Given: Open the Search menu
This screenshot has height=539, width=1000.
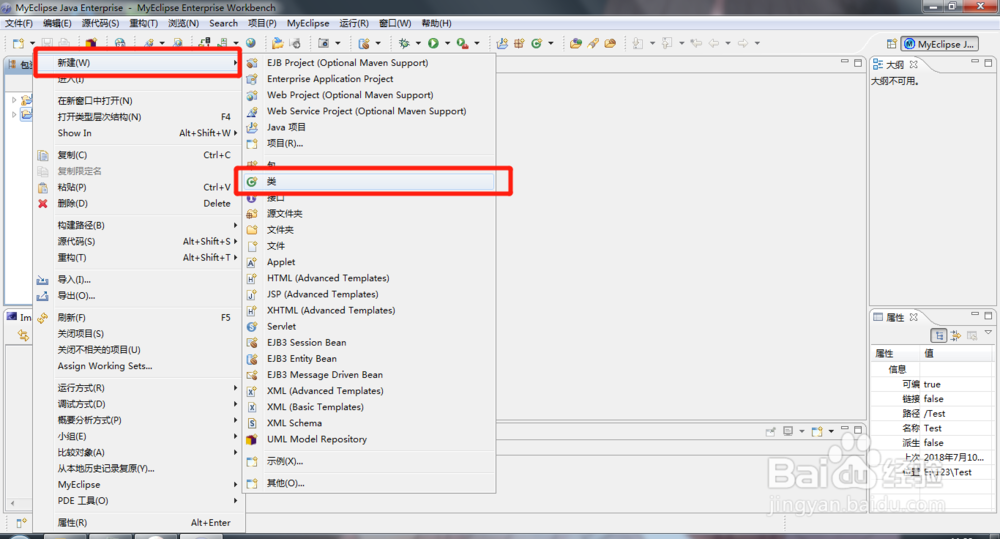Looking at the screenshot, I should tap(223, 23).
